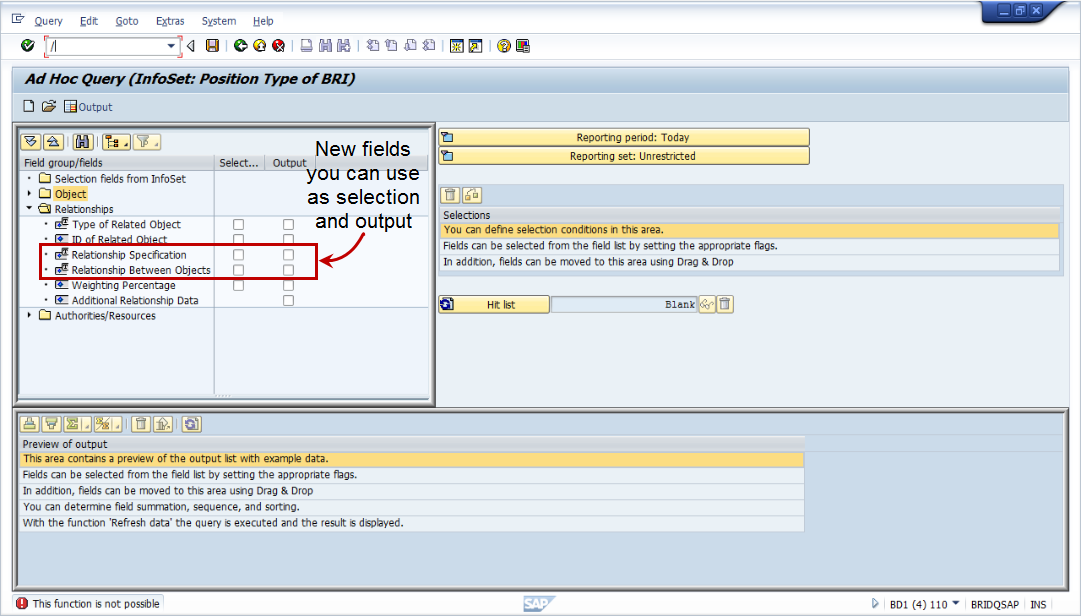Image resolution: width=1081 pixels, height=616 pixels.
Task: Open the system info dropdown in the status bar
Action: click(956, 604)
